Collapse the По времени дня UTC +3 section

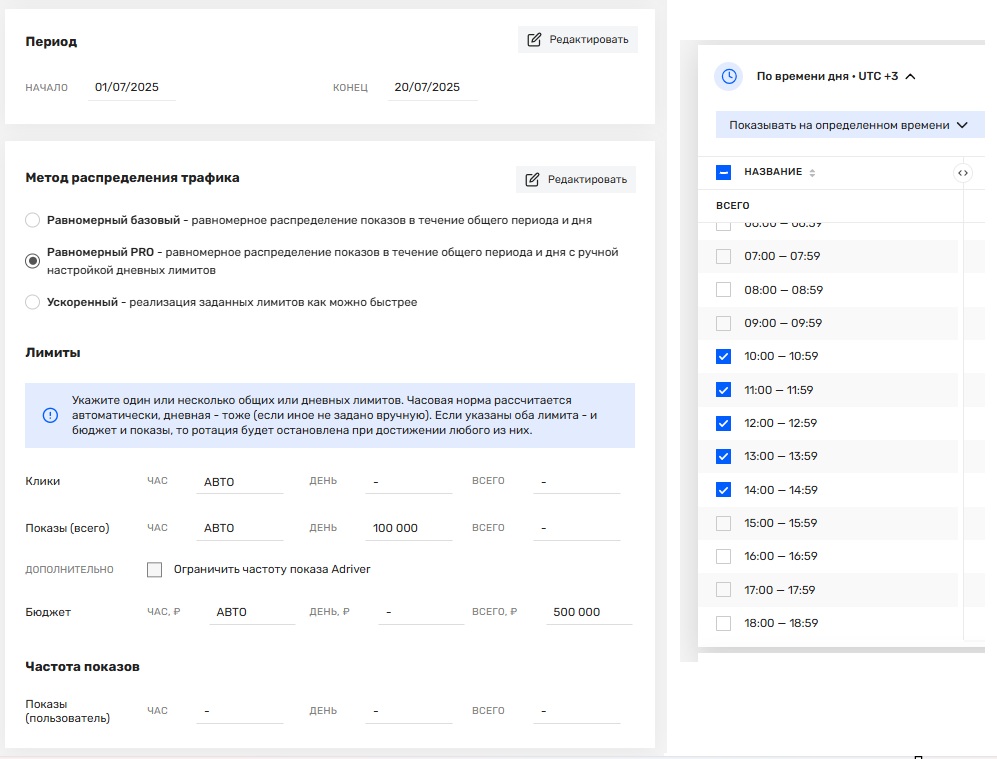(x=911, y=76)
